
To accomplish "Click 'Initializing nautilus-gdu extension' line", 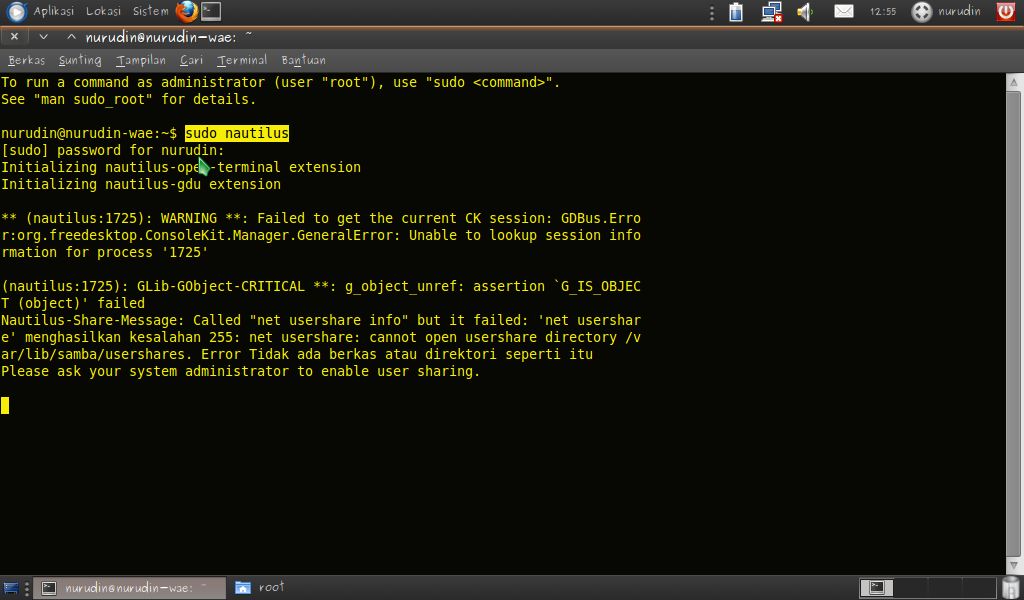I will click(x=141, y=184).
